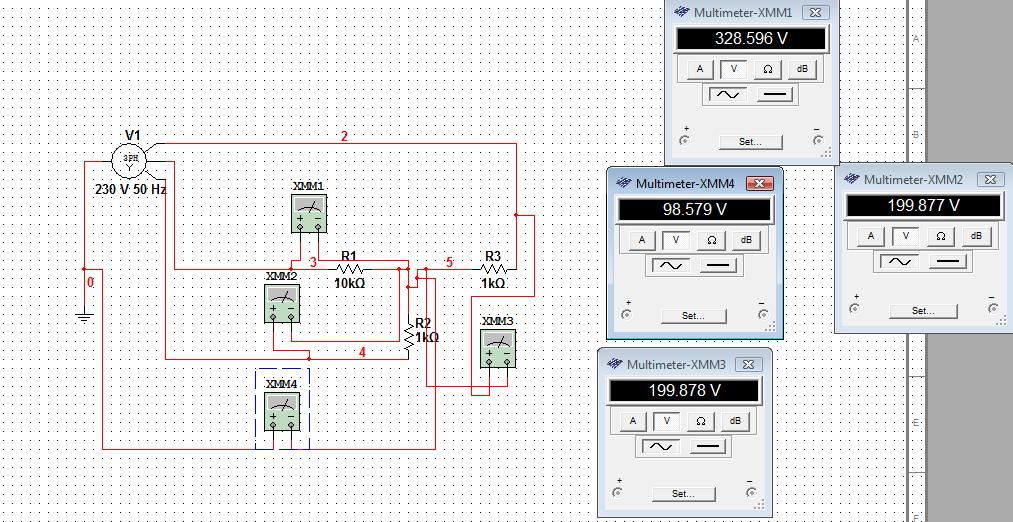
Task: Enable ohmmeter mode on Multimeter-XMM4
Action: coord(711,240)
